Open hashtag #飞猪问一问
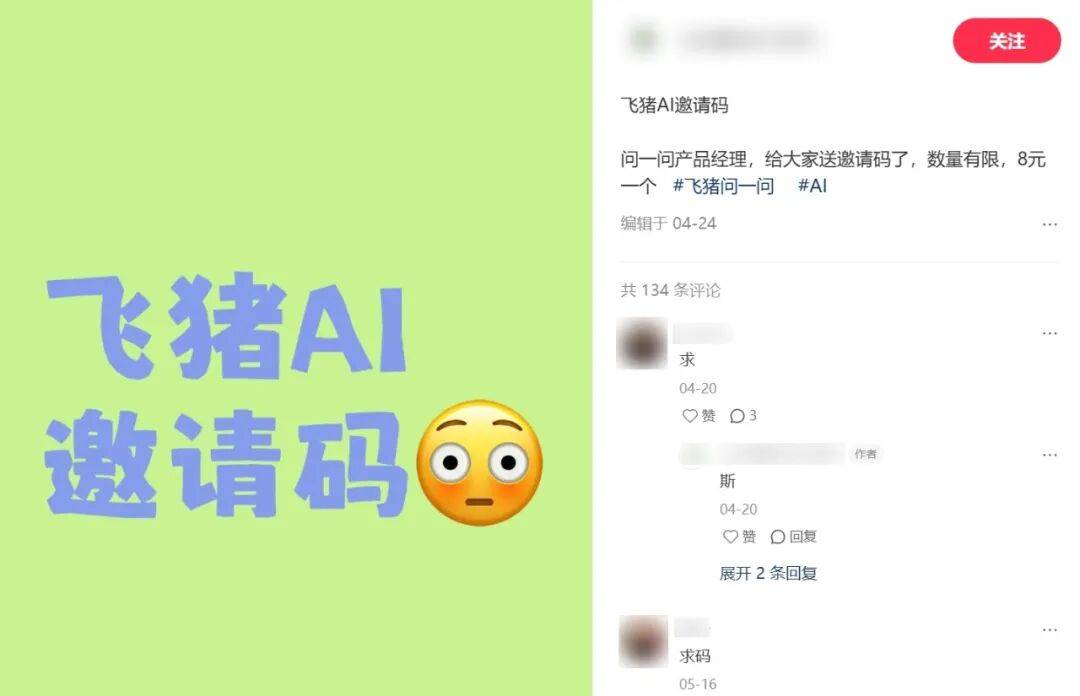1080x696 pixels. tap(723, 185)
